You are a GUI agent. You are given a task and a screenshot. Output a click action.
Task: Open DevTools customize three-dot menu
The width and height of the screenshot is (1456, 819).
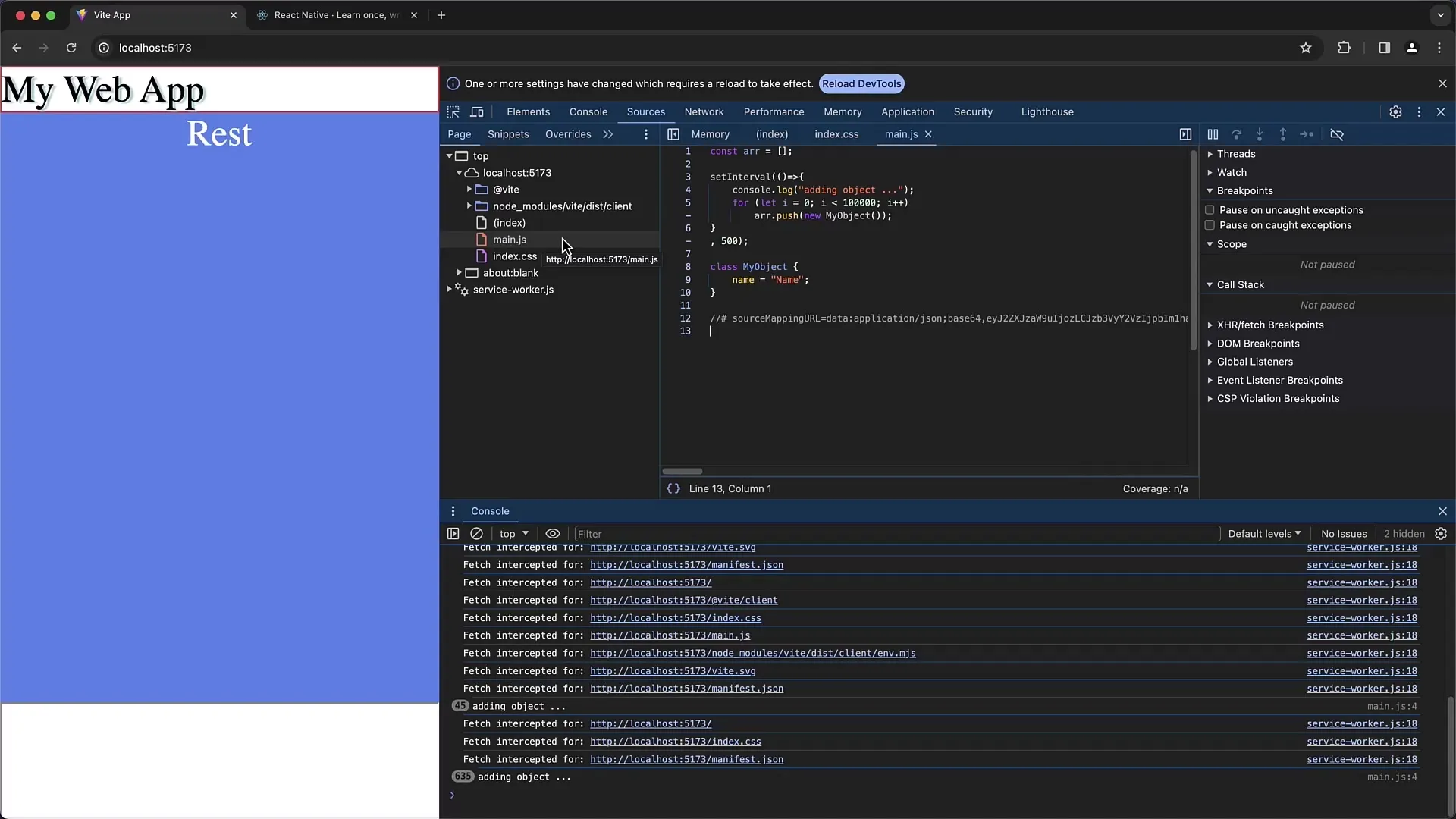[1419, 112]
